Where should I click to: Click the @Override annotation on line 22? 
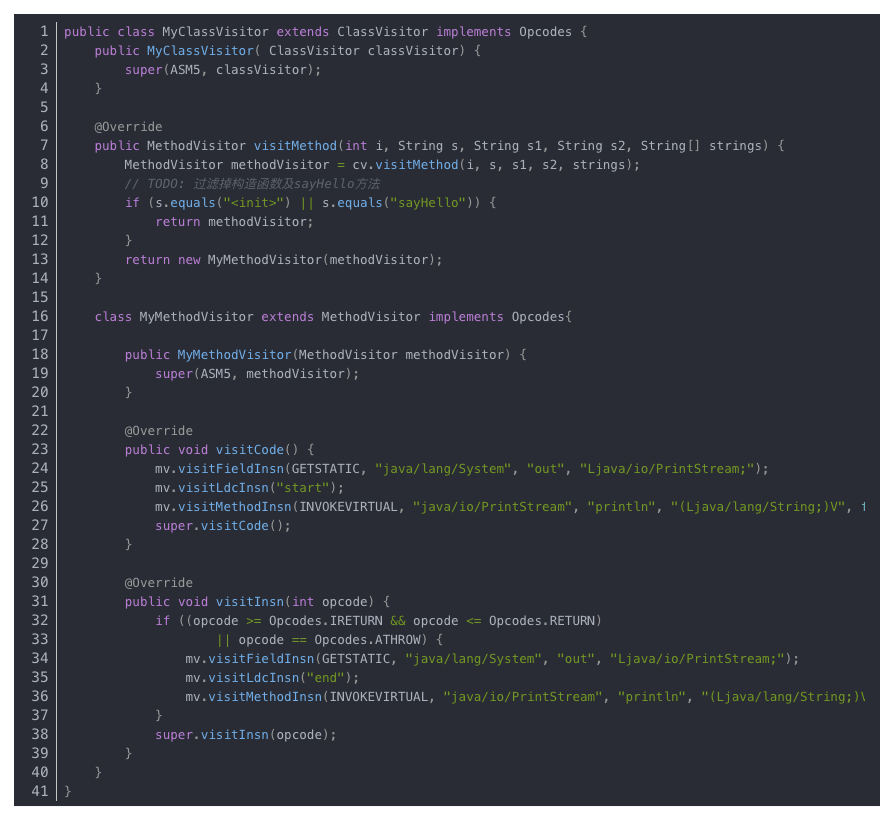click(159, 431)
